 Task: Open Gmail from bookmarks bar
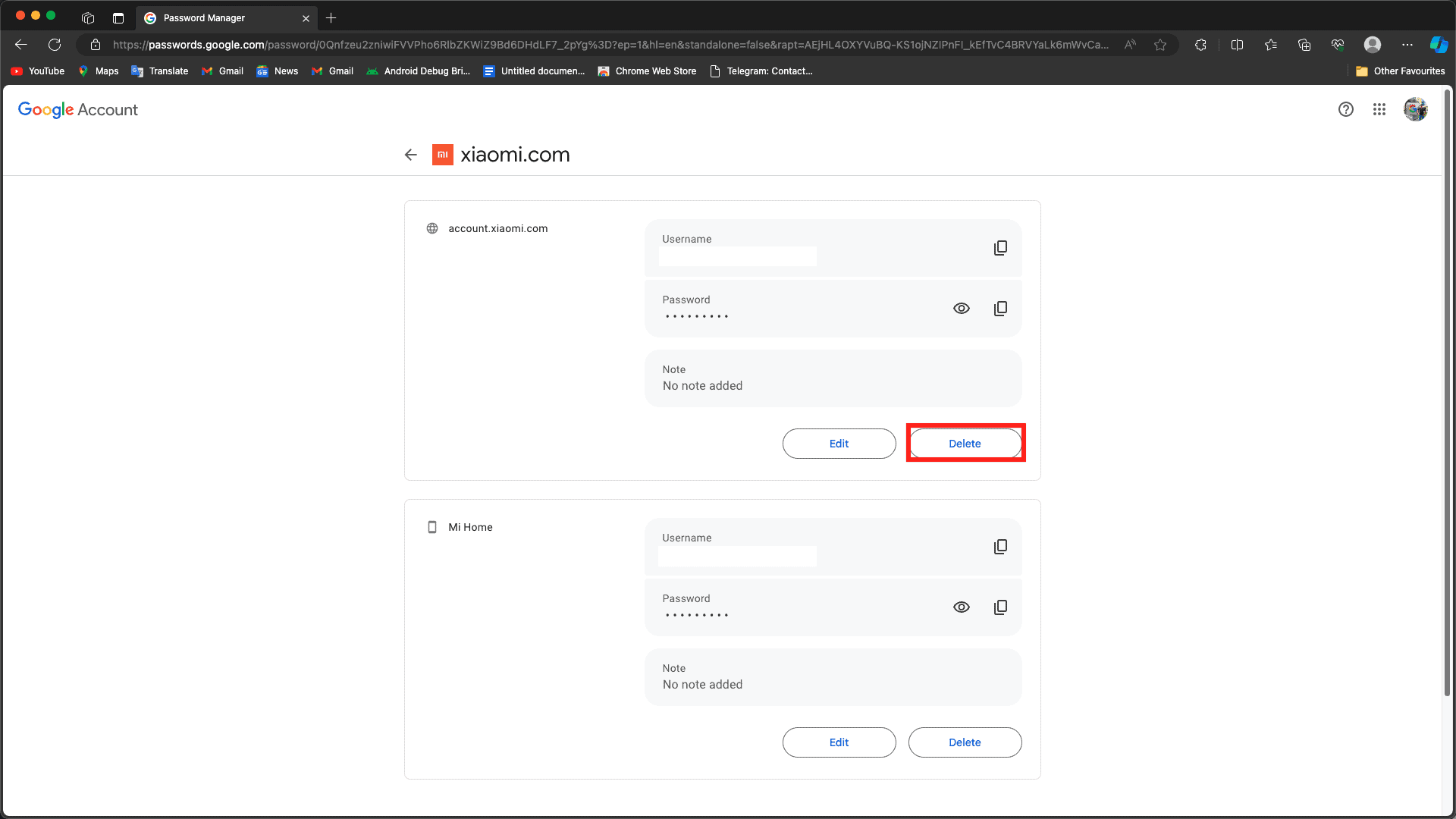point(222,71)
